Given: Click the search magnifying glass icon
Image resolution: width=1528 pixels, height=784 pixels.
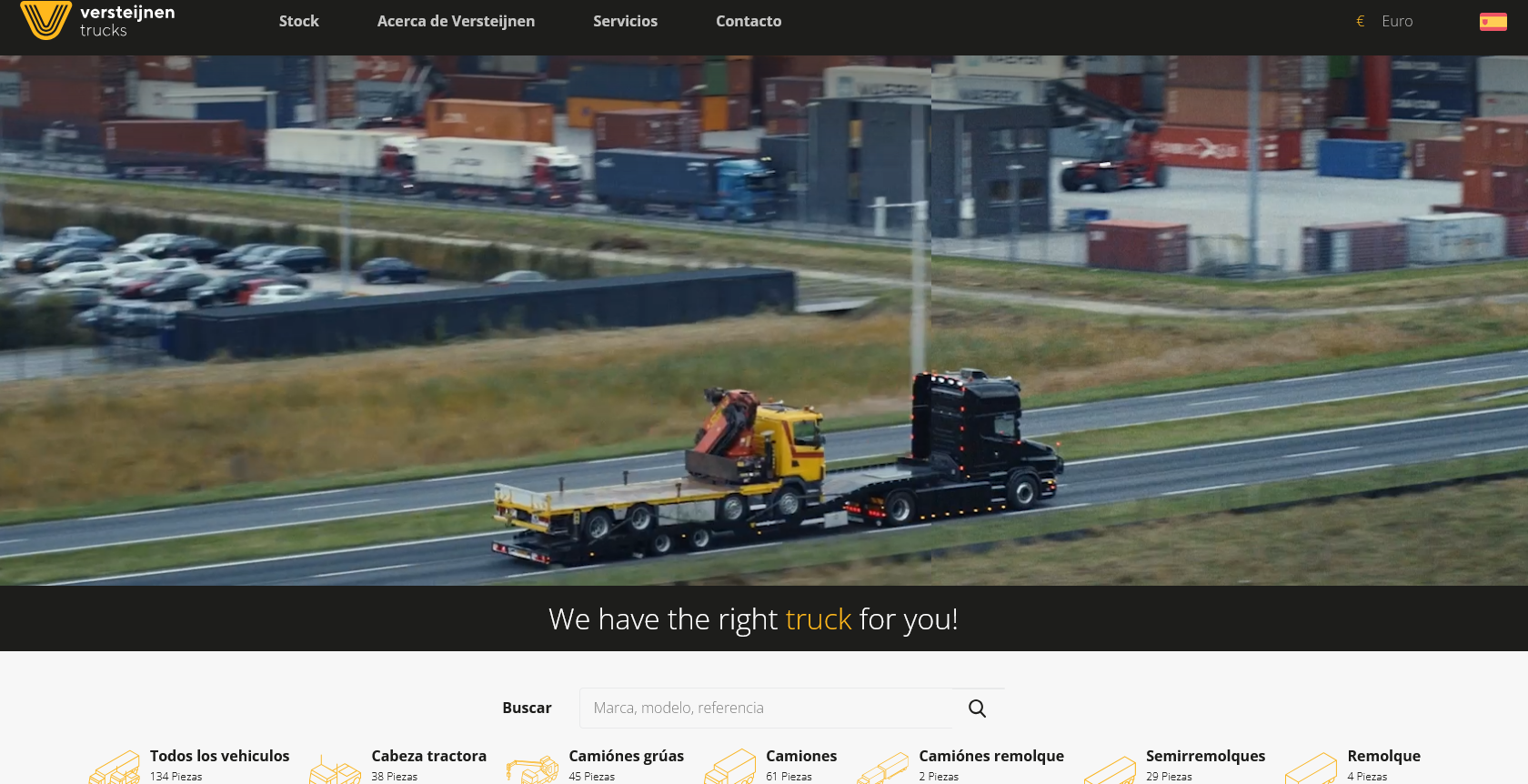Looking at the screenshot, I should point(977,709).
